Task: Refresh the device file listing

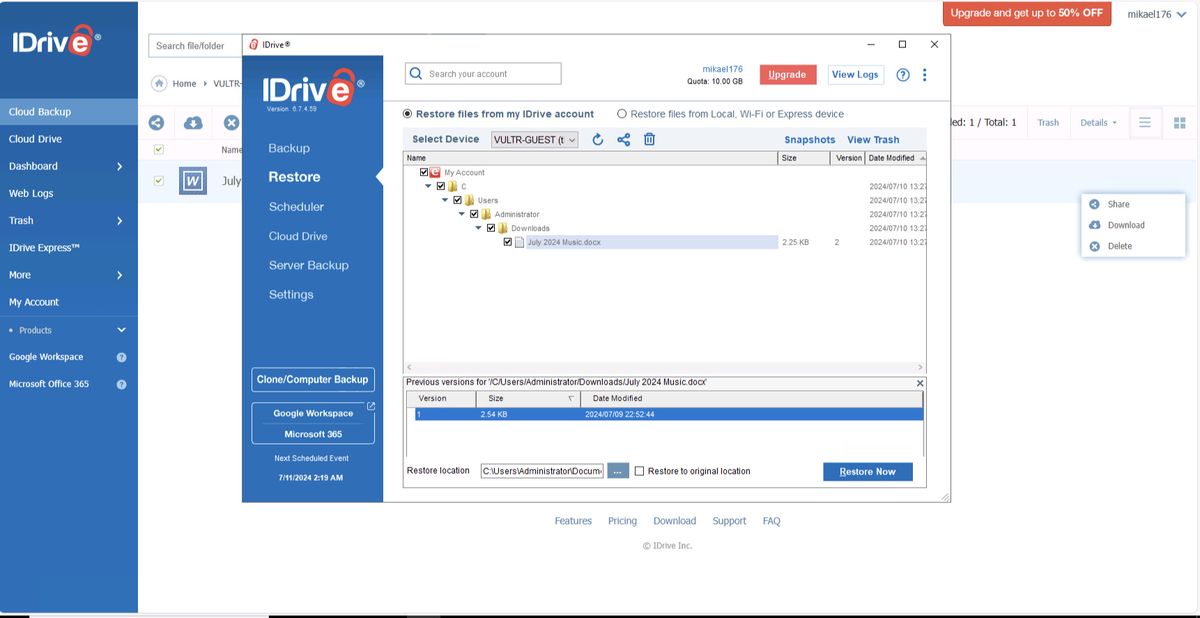Action: click(597, 139)
